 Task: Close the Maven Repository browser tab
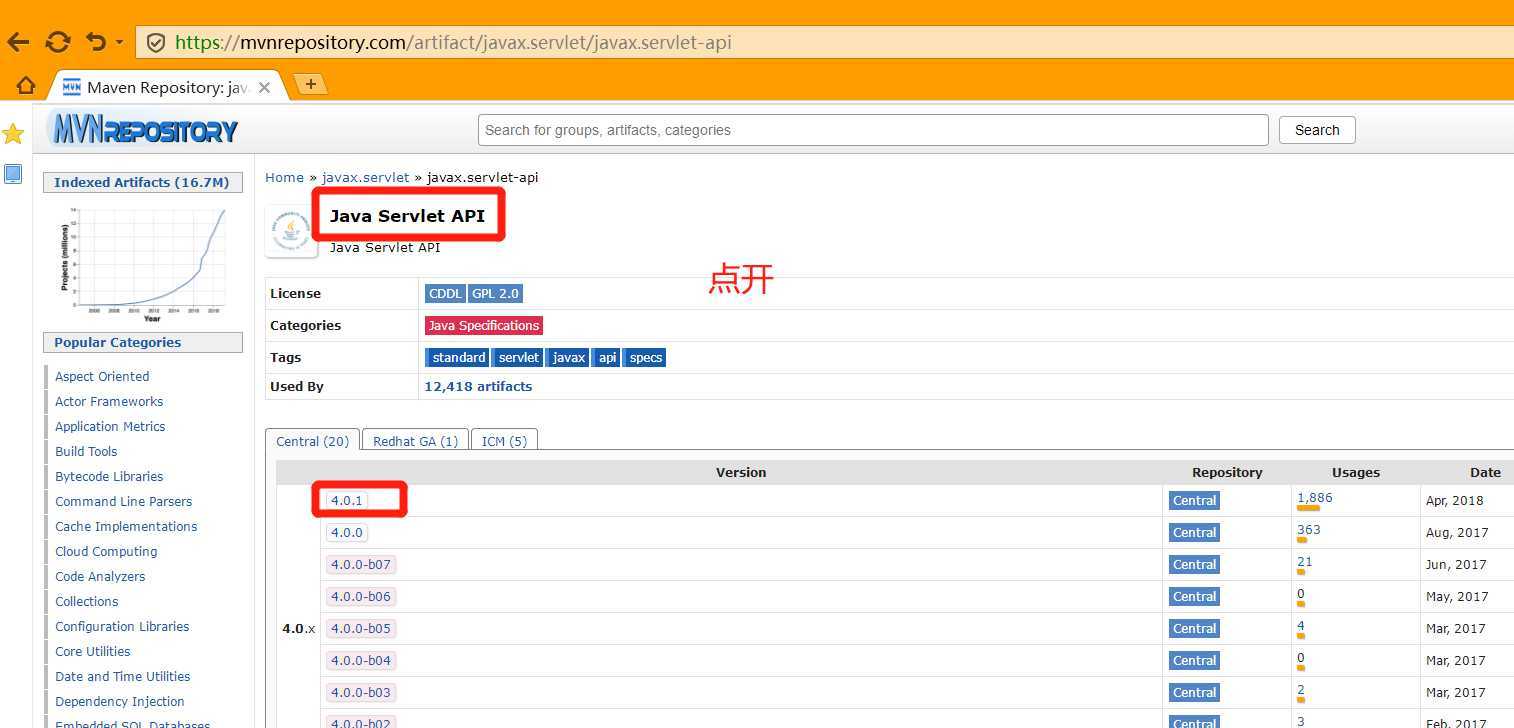point(264,87)
